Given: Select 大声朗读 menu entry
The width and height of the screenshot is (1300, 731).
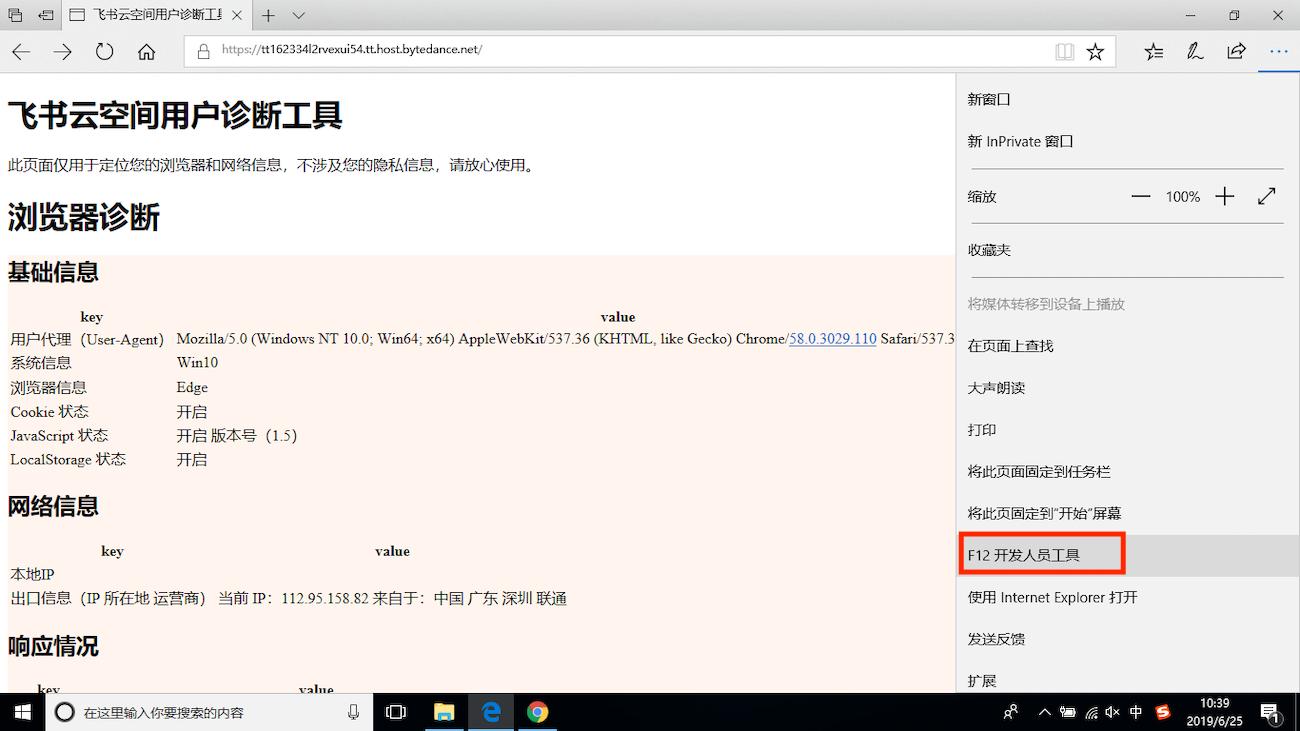Looking at the screenshot, I should [x=1128, y=388].
